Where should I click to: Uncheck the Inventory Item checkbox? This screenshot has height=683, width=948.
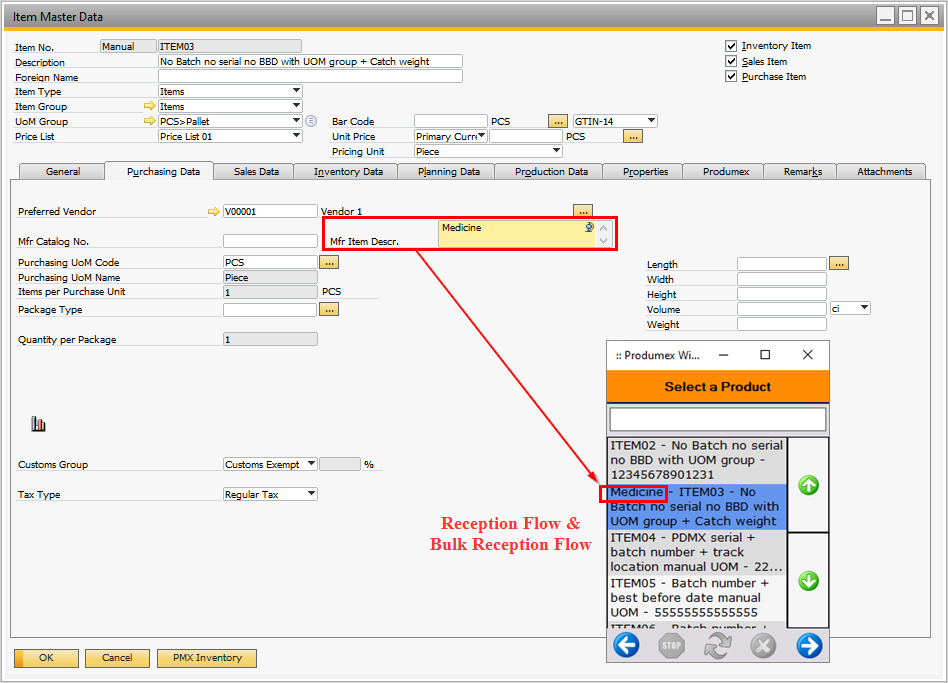point(731,46)
